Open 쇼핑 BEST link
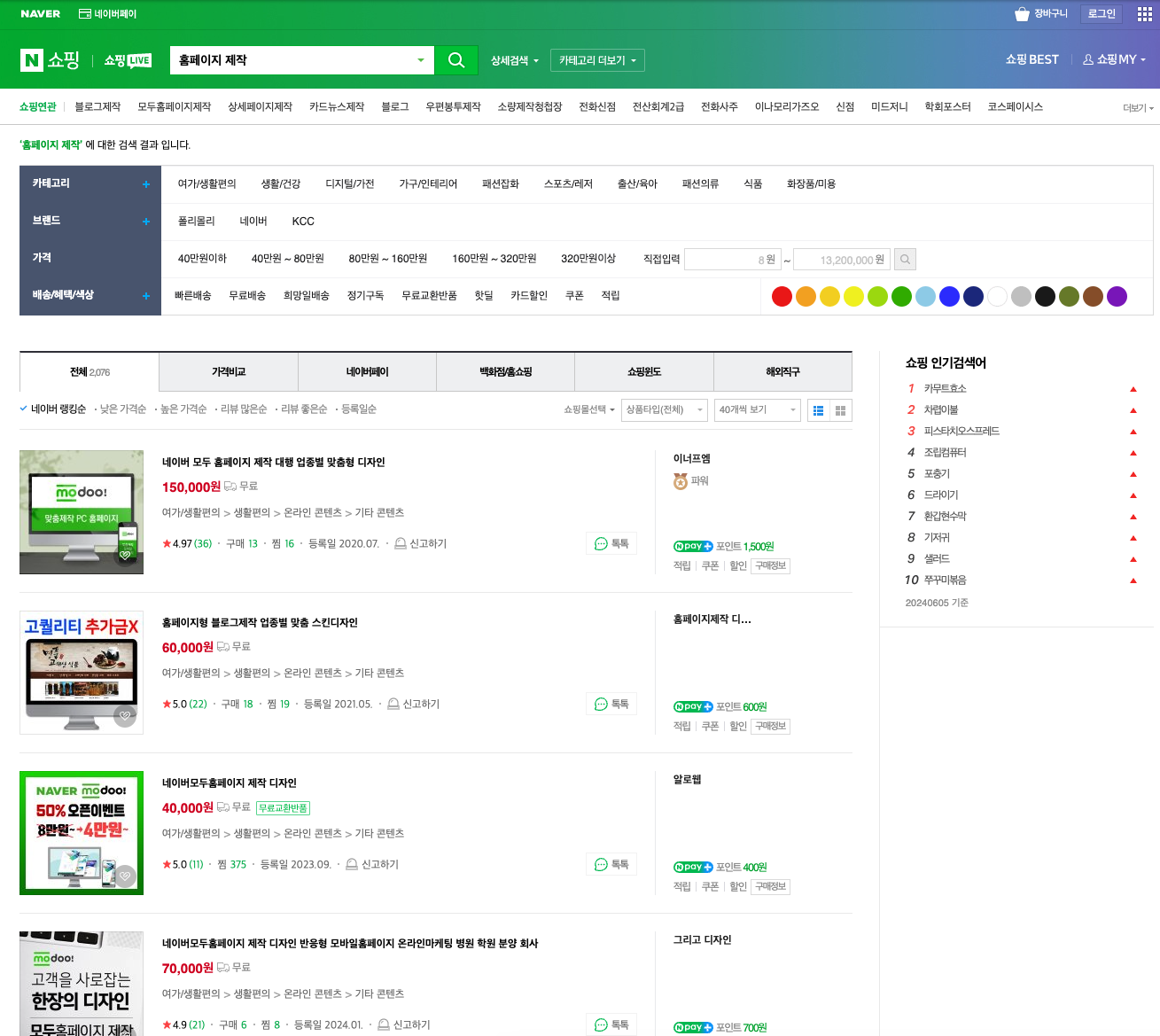Viewport: 1160px width, 1036px height. [1032, 59]
